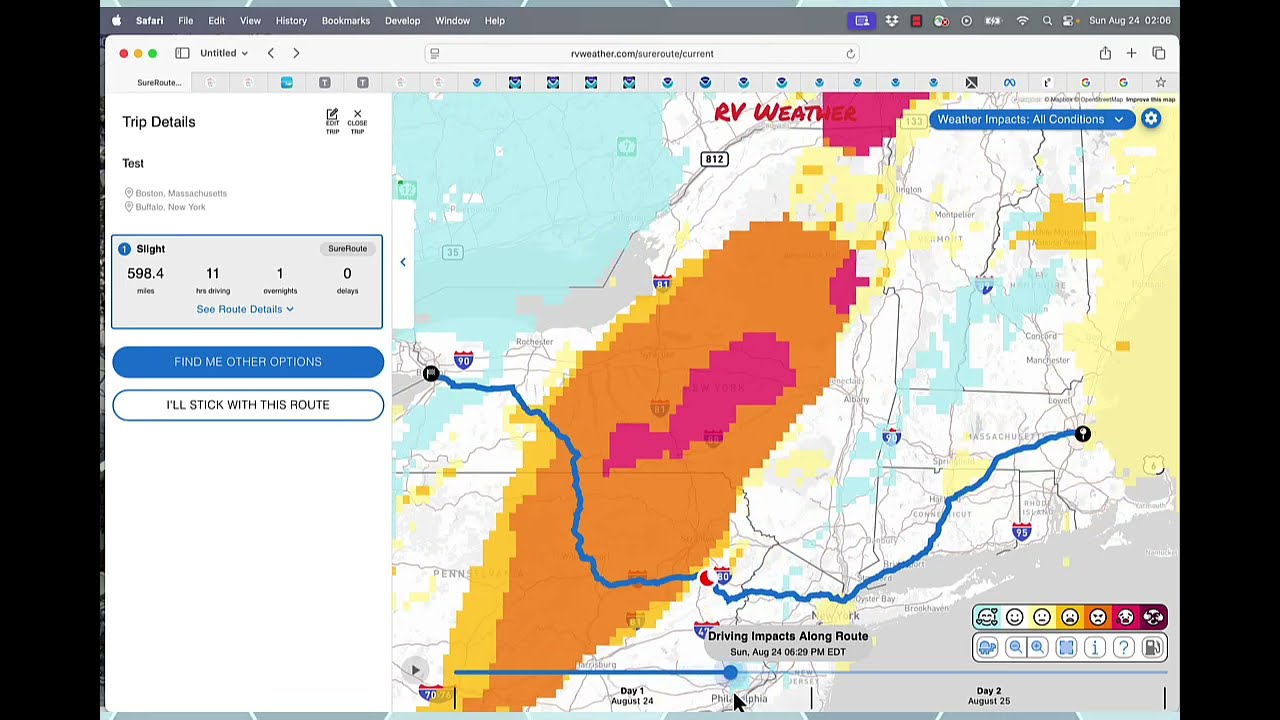This screenshot has height=720, width=1280.
Task: Open the Bookmarks menu
Action: coord(346,20)
